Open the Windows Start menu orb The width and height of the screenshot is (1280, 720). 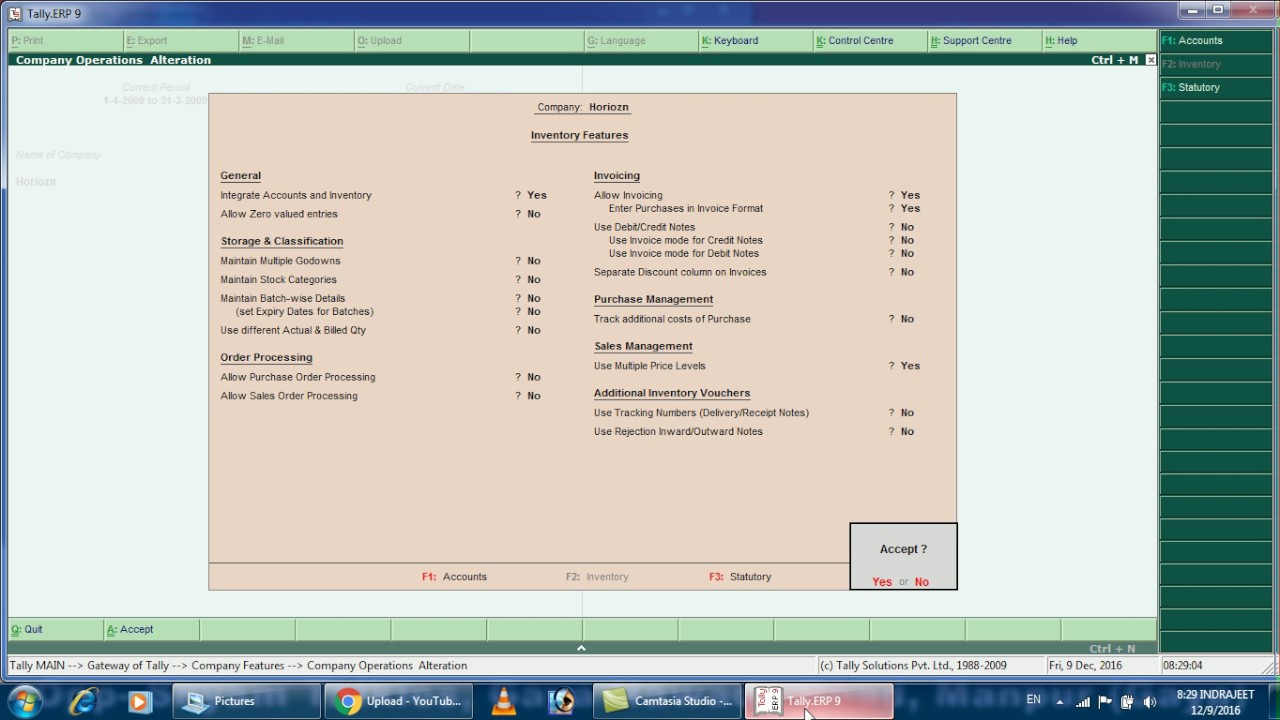(24, 701)
